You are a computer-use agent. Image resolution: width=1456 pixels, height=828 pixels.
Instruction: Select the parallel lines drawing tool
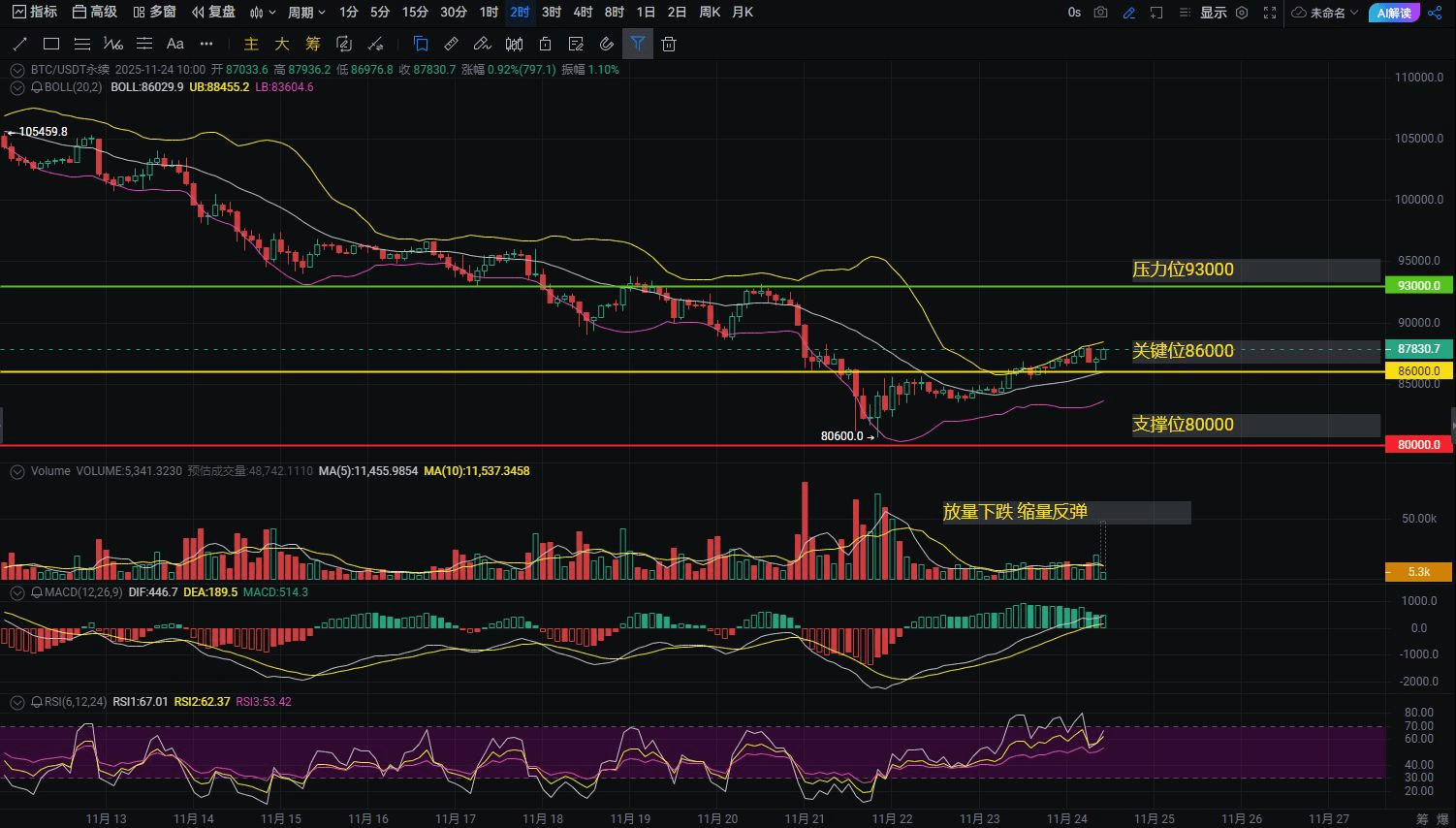[x=82, y=44]
